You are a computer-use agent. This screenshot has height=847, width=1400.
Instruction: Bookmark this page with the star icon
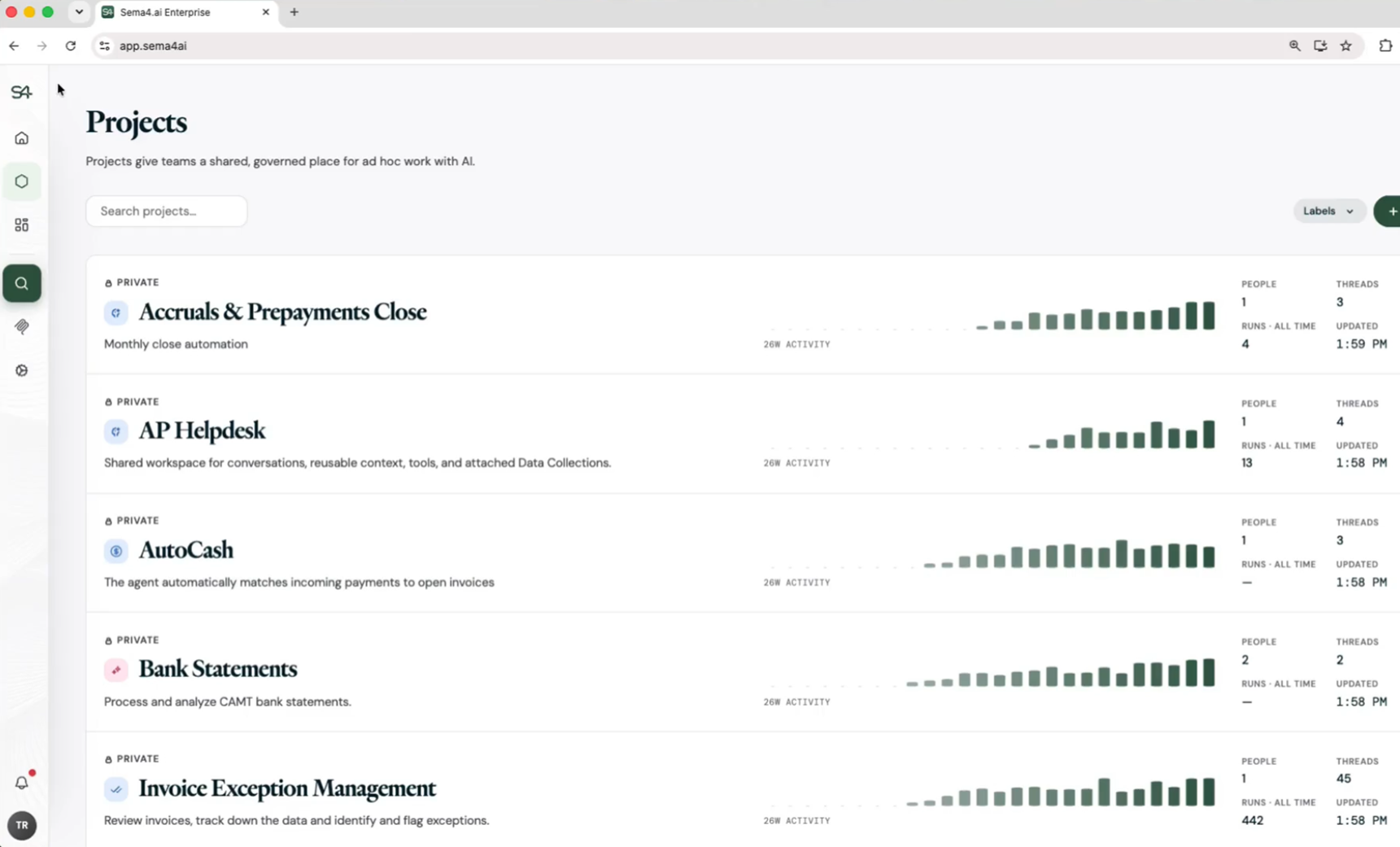1346,46
